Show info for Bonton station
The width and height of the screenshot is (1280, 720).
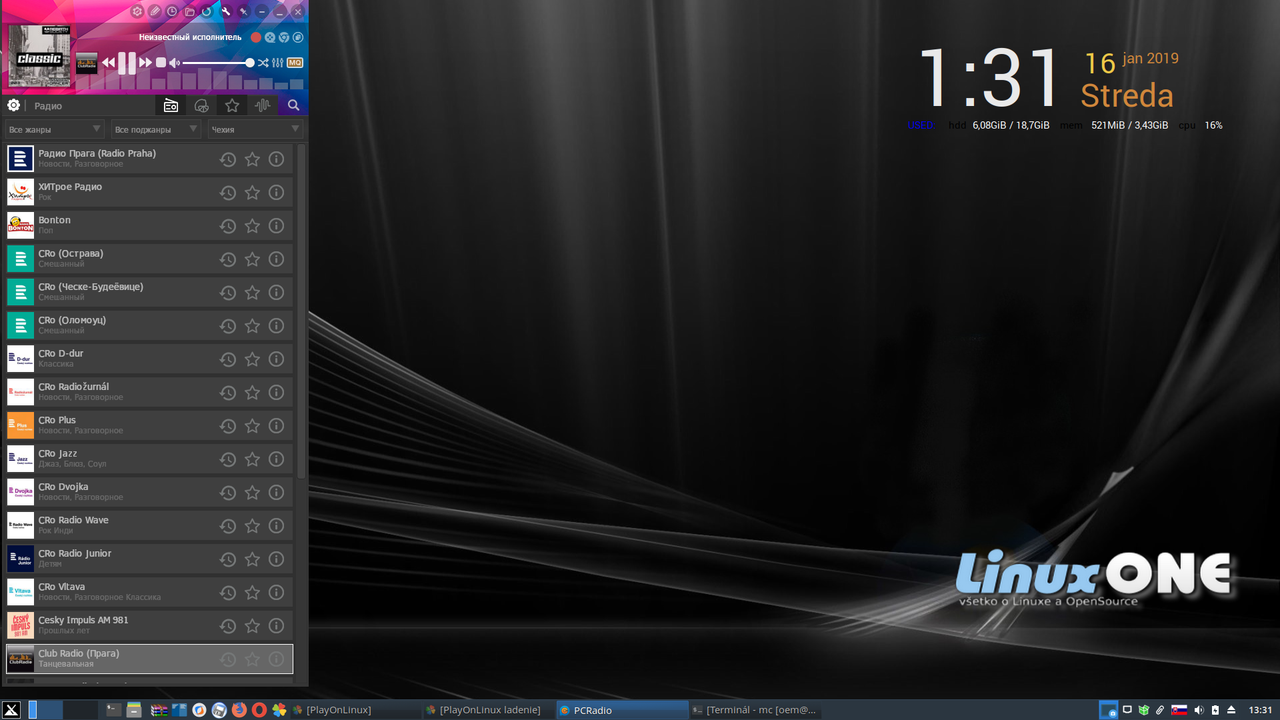point(276,226)
